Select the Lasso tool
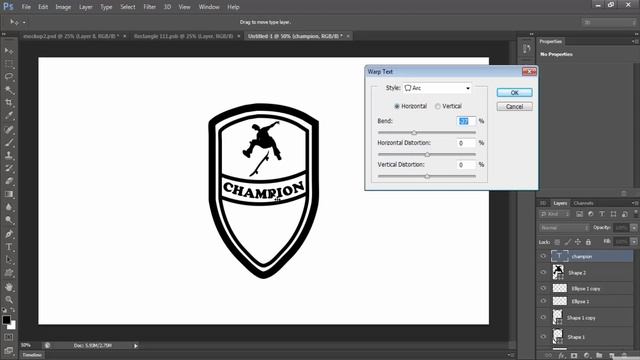The width and height of the screenshot is (640, 360). pyautogui.click(x=9, y=77)
